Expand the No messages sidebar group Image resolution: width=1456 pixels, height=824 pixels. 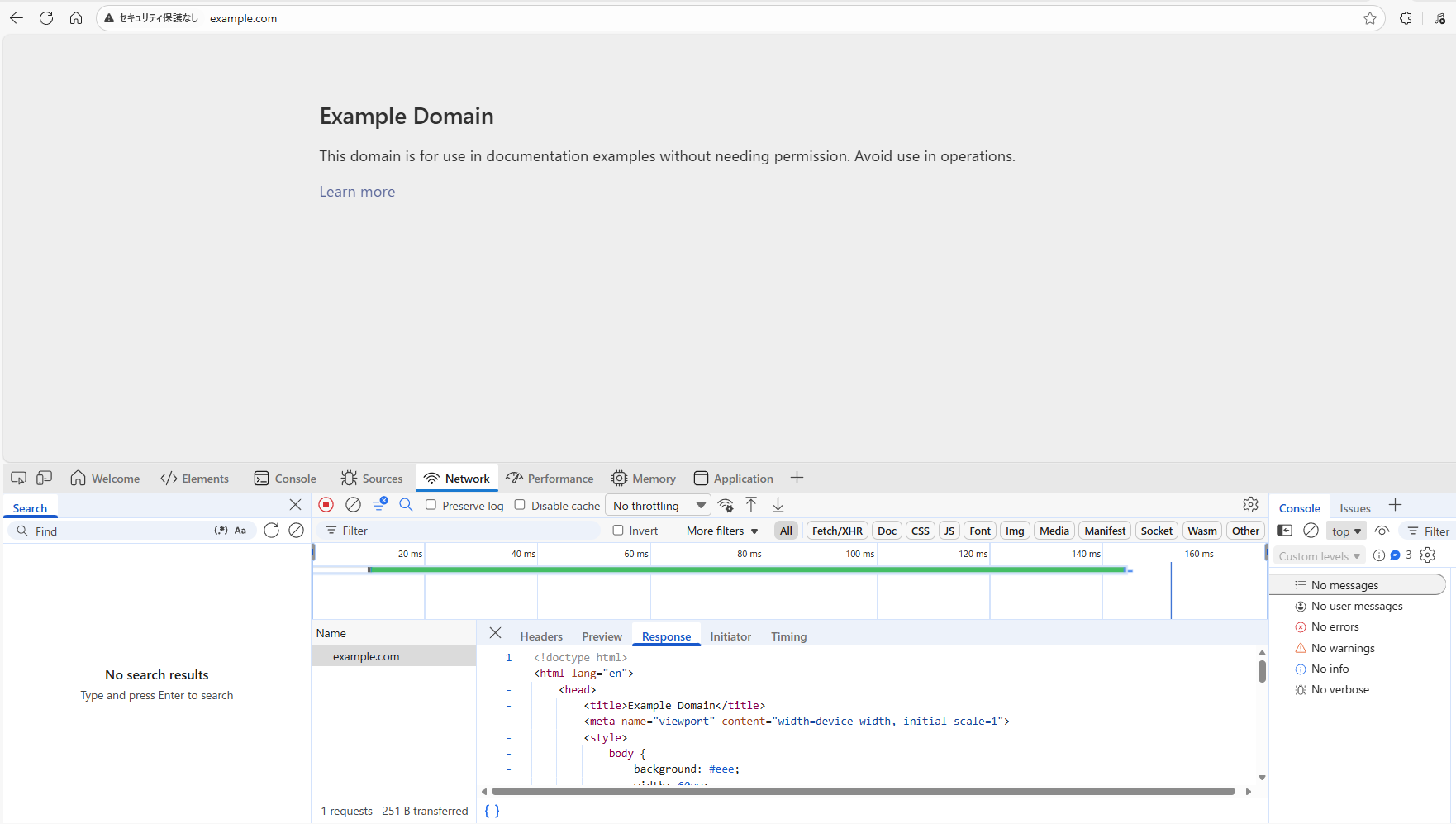(x=1358, y=585)
